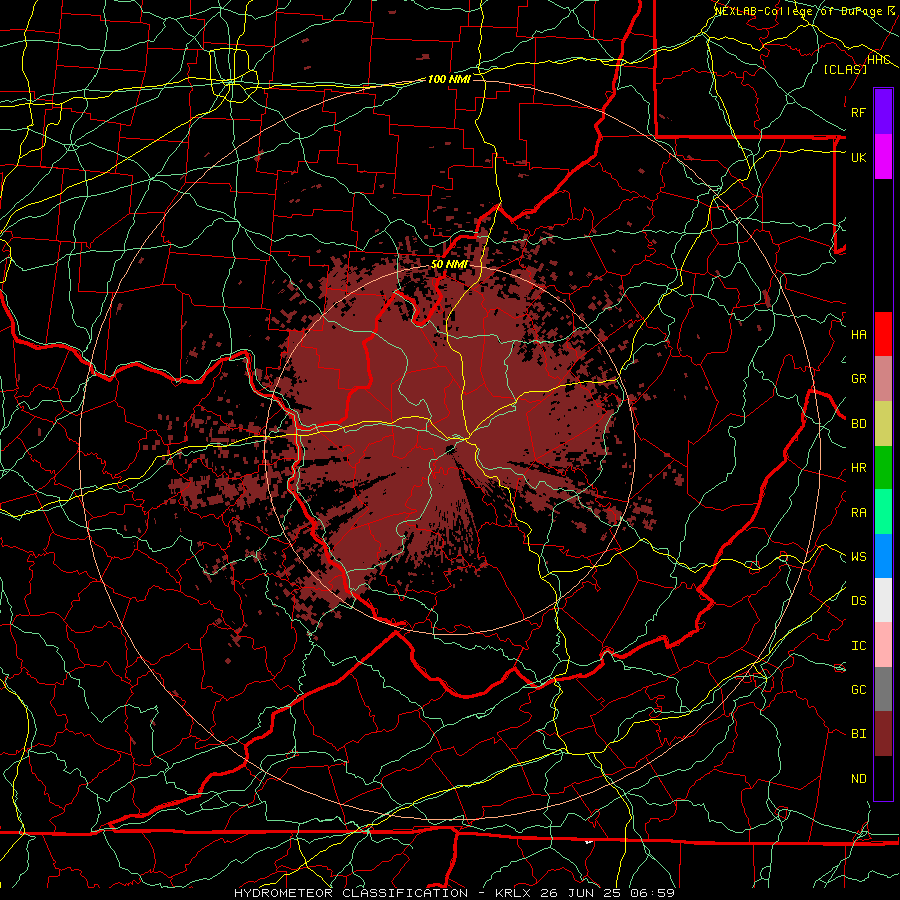Screen dimensions: 900x900
Task: Click the BD yellow legend swatch
Action: [x=883, y=424]
